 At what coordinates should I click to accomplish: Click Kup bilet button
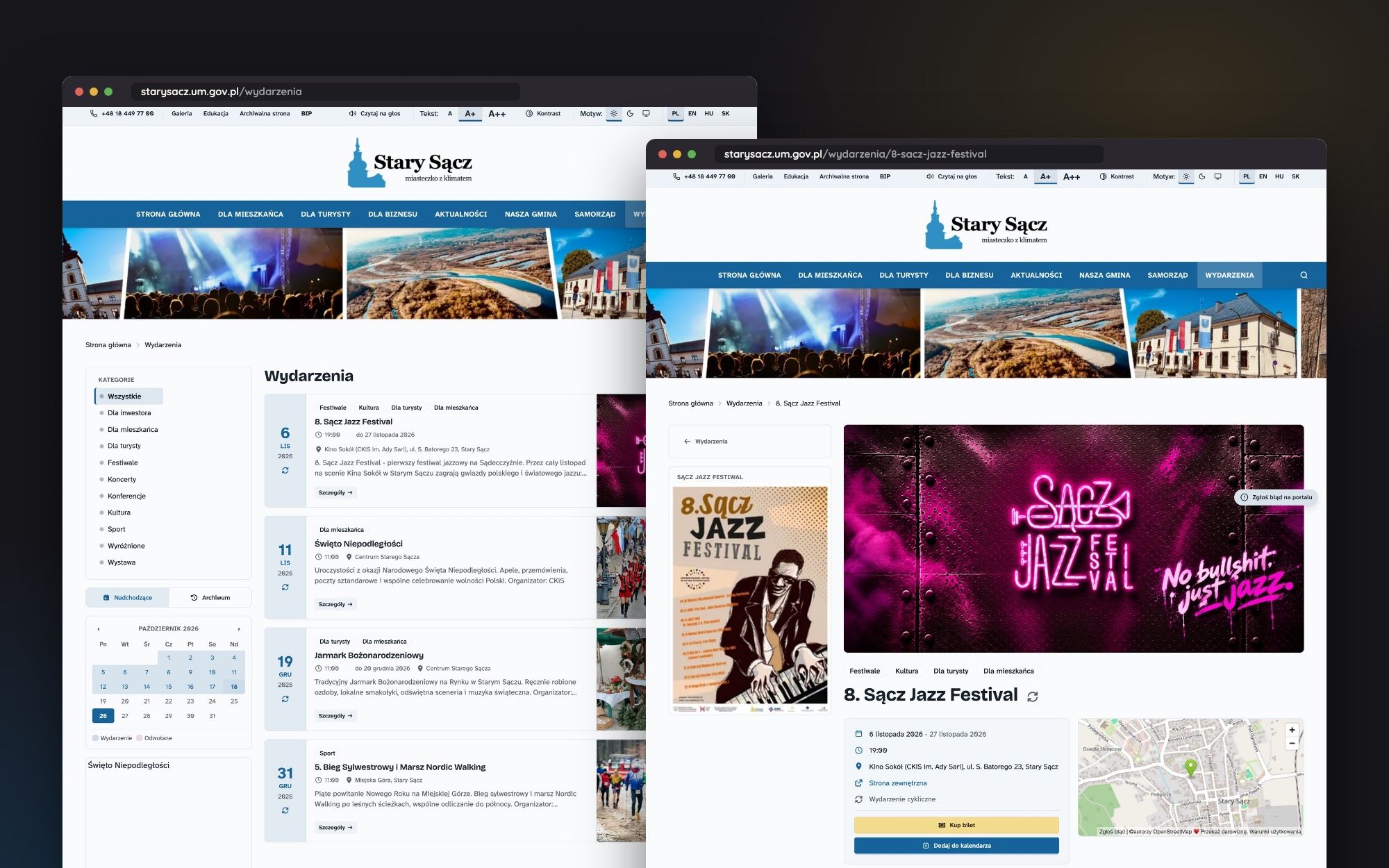click(956, 825)
